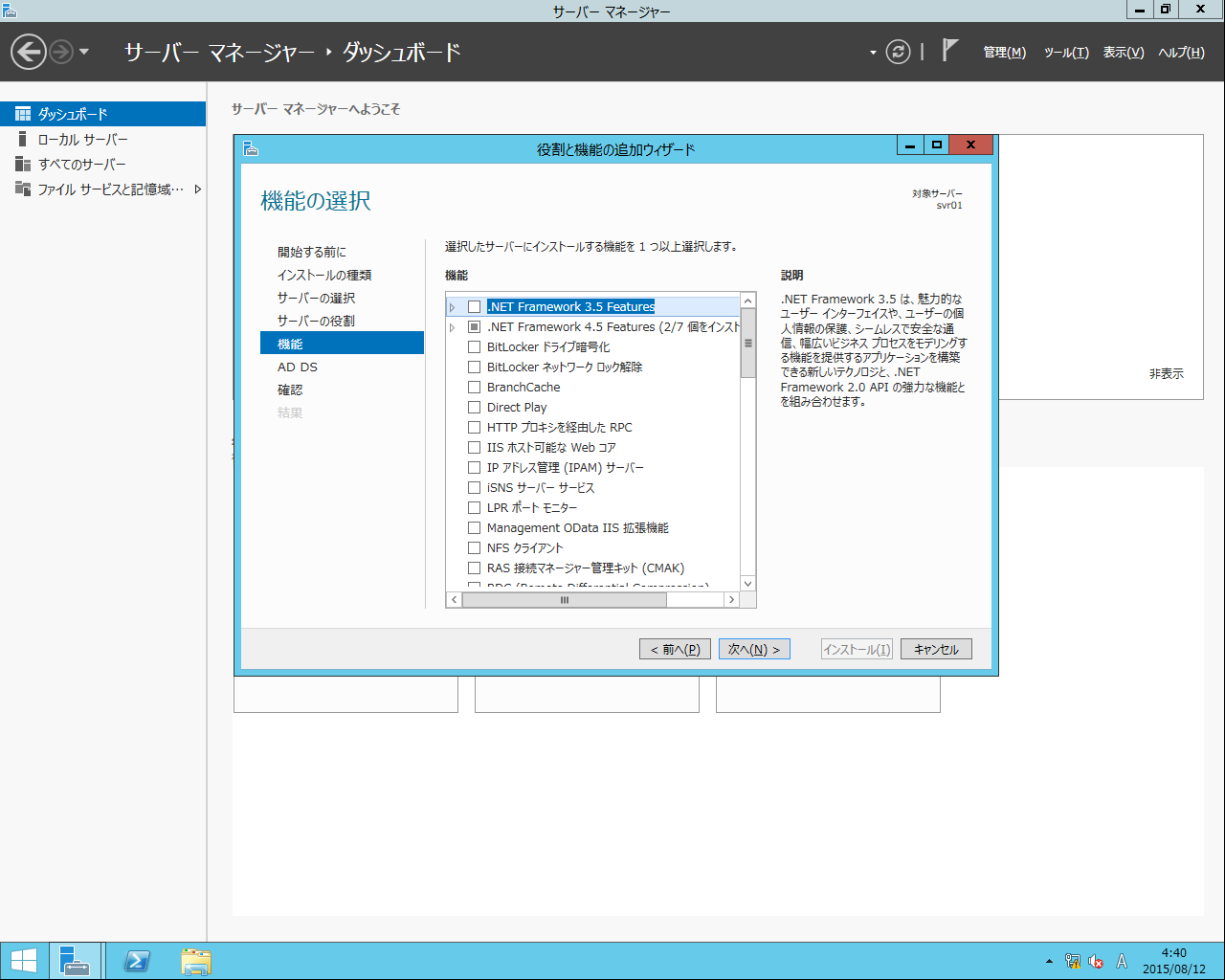Click the すべてのサーバー sidebar icon
The height and width of the screenshot is (980, 1225).
point(23,164)
